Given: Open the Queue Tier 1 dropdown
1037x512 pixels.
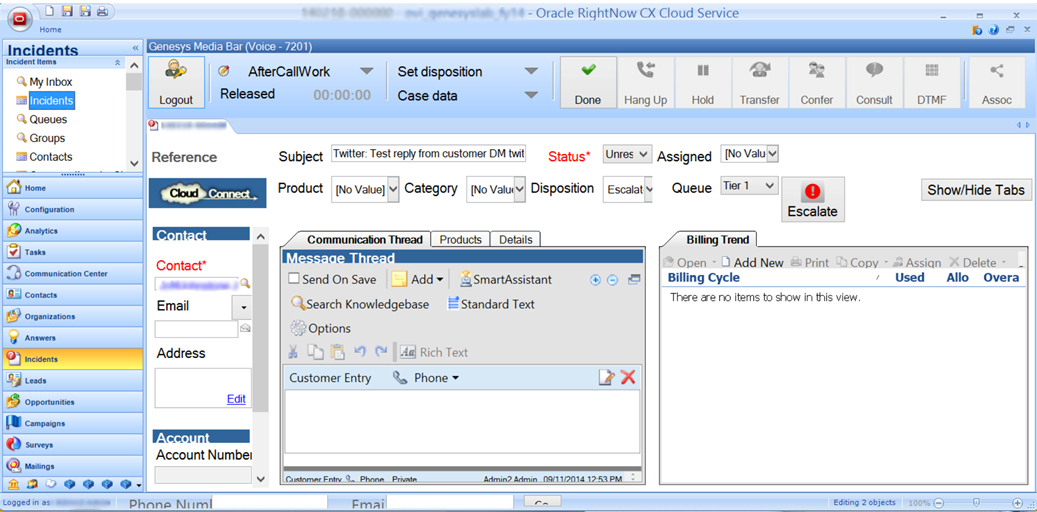Looking at the screenshot, I should (768, 186).
